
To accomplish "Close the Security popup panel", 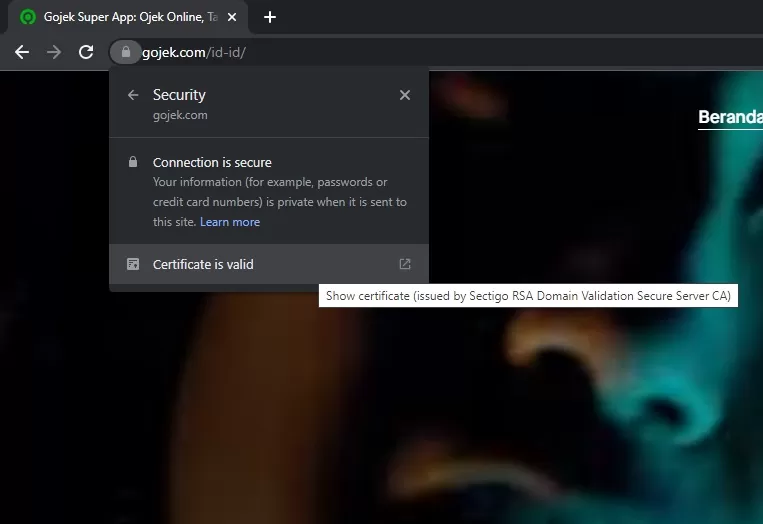I will pos(405,95).
